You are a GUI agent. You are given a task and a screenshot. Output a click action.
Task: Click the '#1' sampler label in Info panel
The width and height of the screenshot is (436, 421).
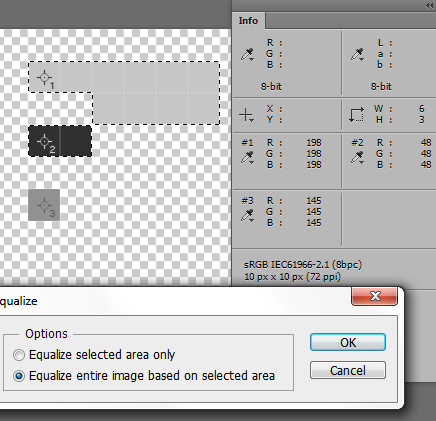pos(247,143)
